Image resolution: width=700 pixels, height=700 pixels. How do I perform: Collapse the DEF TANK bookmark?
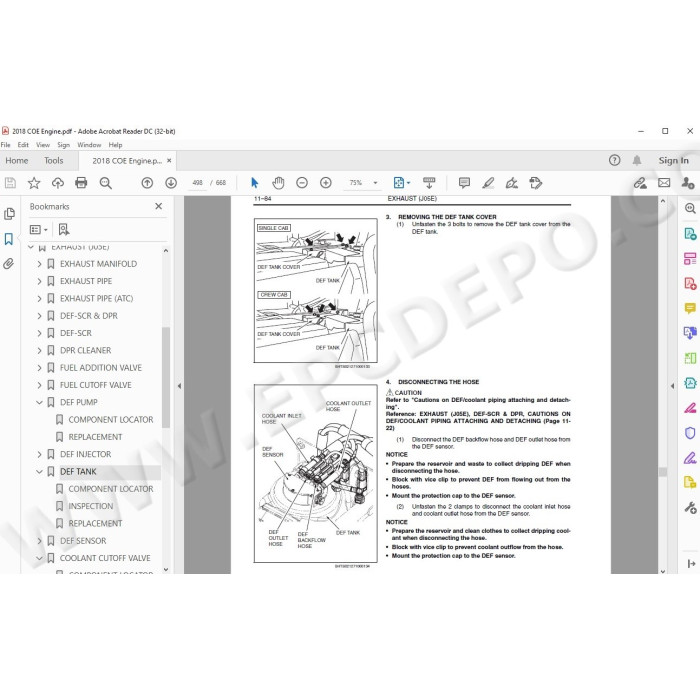(x=39, y=471)
